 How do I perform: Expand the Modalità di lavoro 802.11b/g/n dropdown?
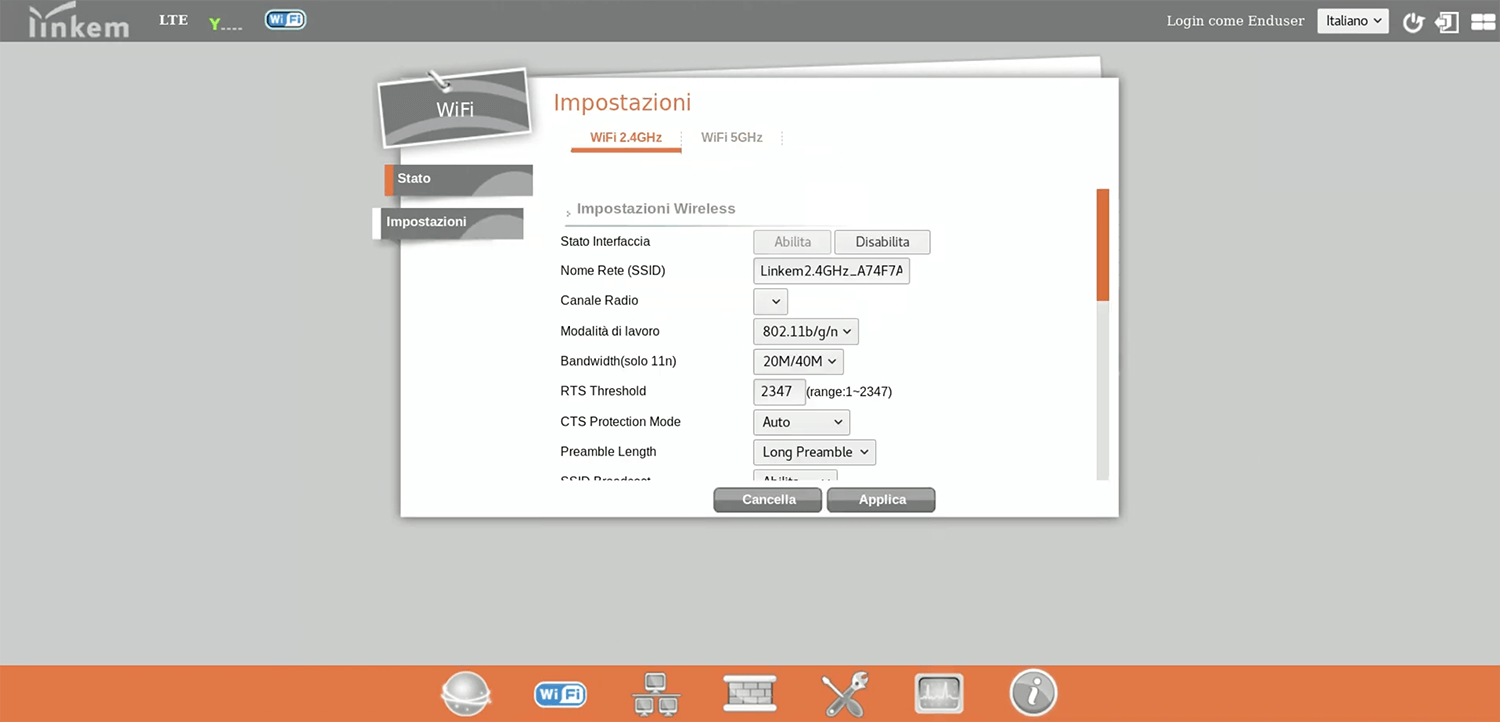[805, 331]
